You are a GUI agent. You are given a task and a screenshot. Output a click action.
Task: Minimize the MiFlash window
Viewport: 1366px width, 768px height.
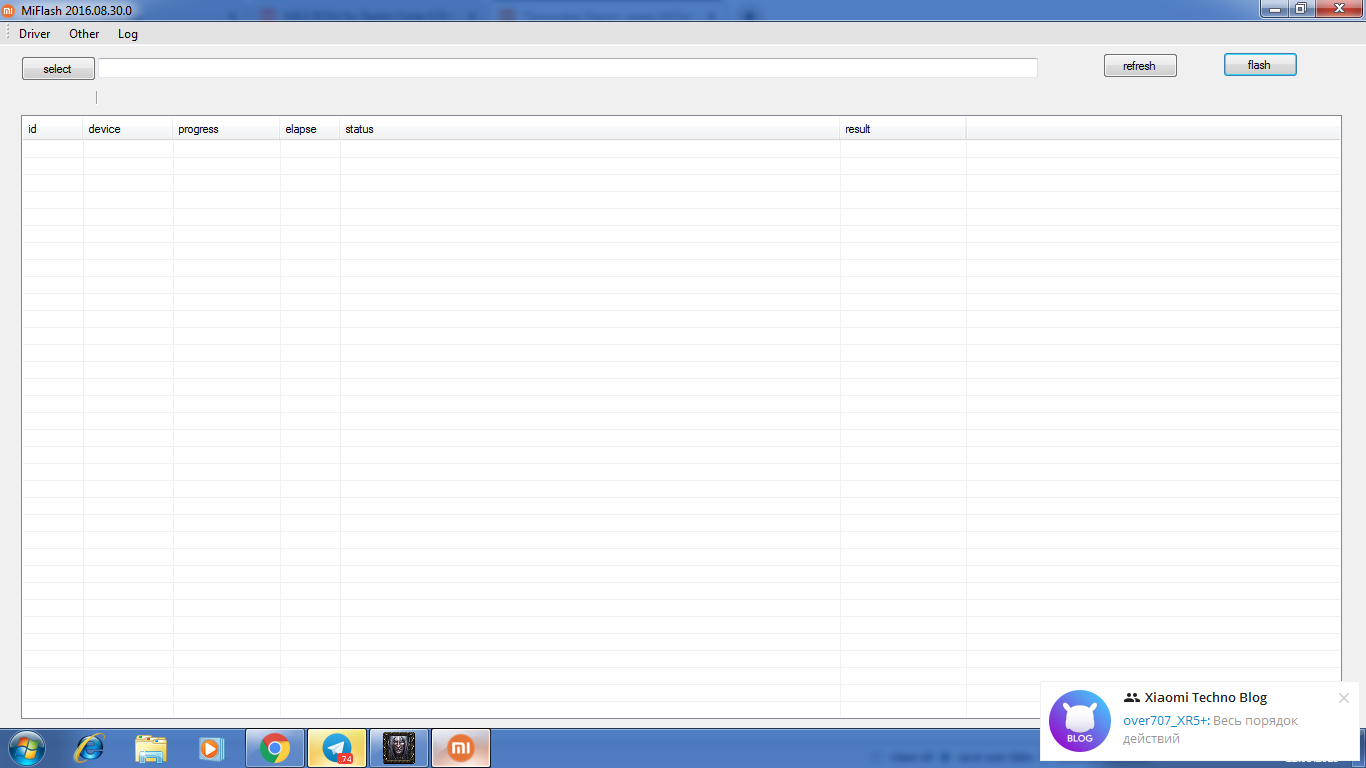[x=1274, y=8]
